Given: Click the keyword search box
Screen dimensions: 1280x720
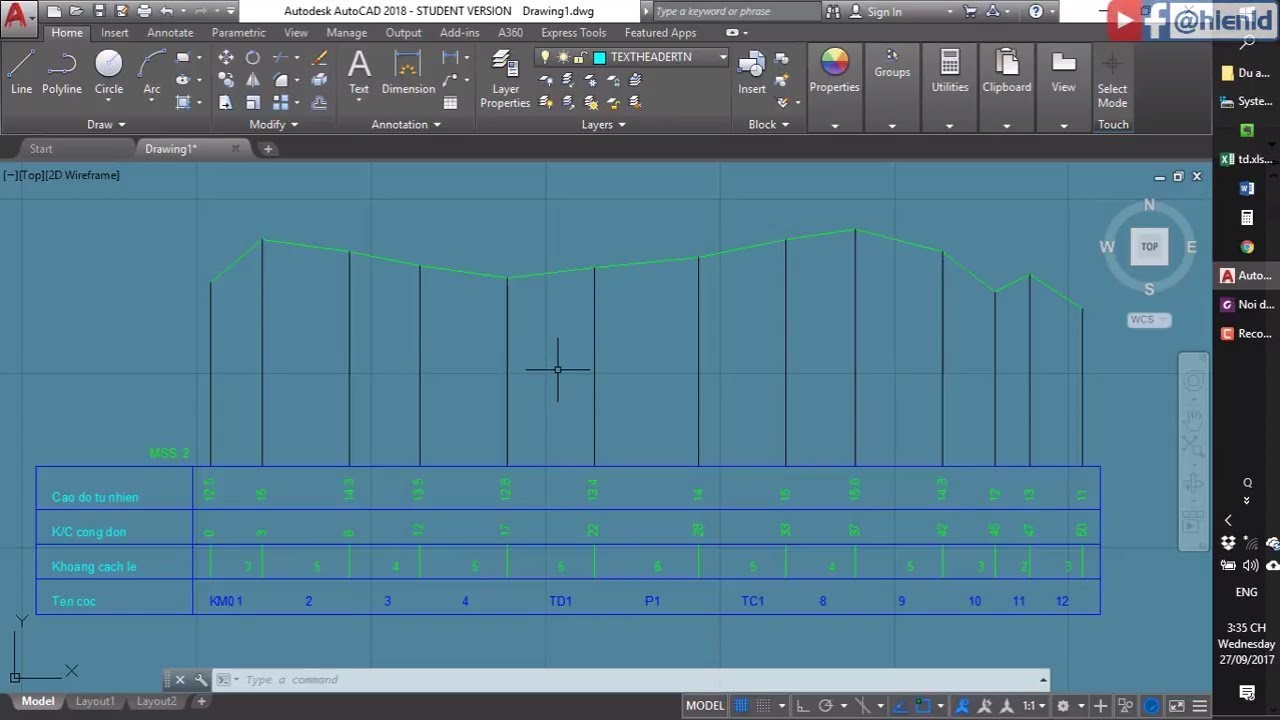Looking at the screenshot, I should (x=736, y=12).
